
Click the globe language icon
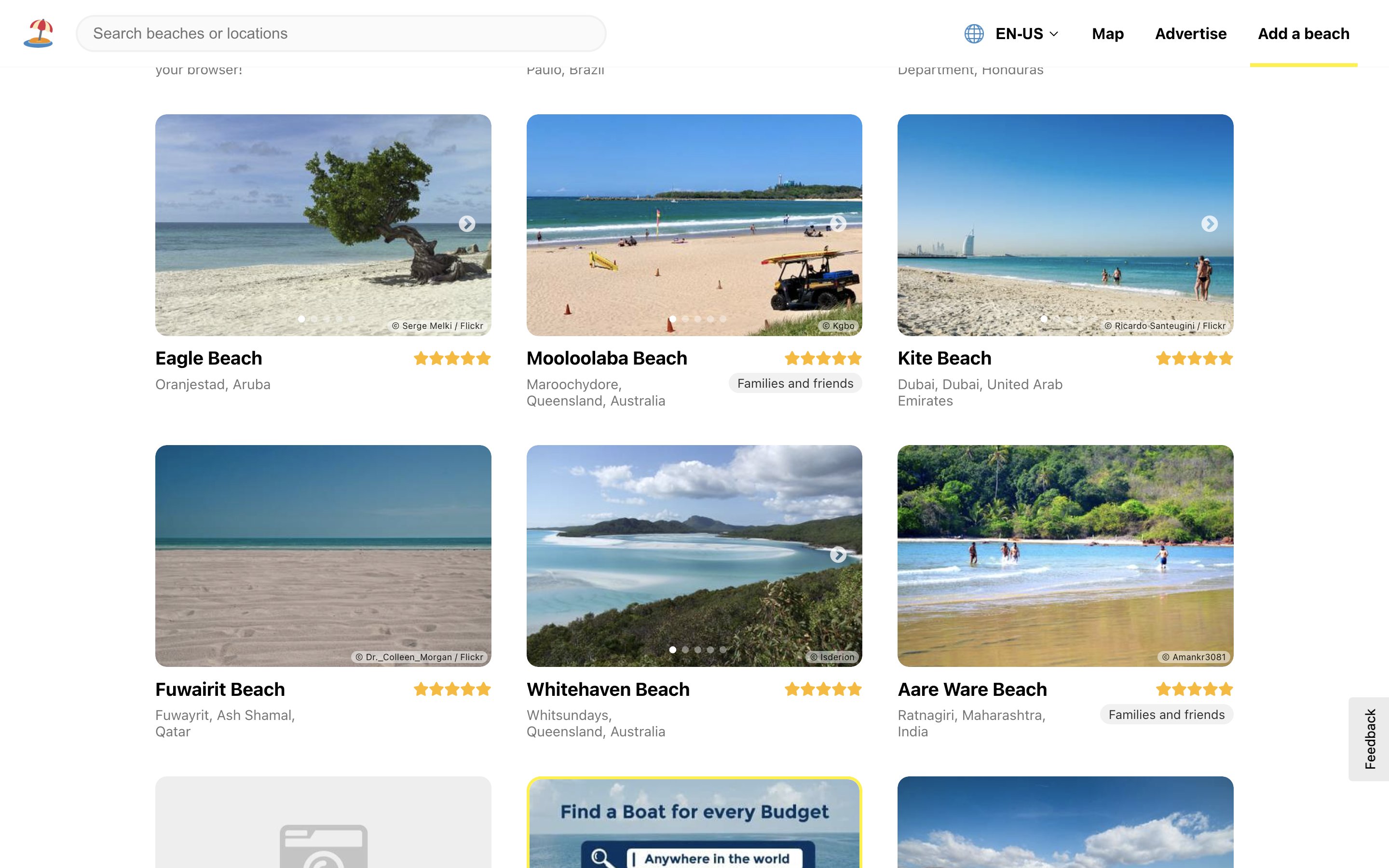coord(973,34)
